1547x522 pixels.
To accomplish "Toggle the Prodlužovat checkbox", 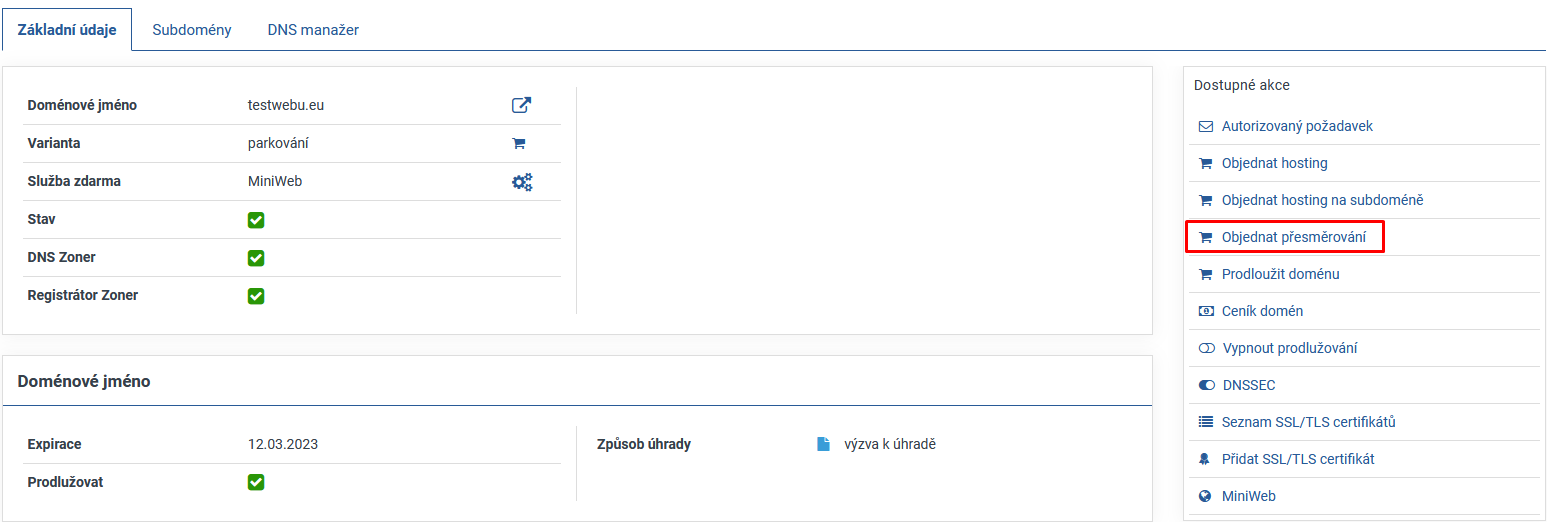I will coord(256,482).
